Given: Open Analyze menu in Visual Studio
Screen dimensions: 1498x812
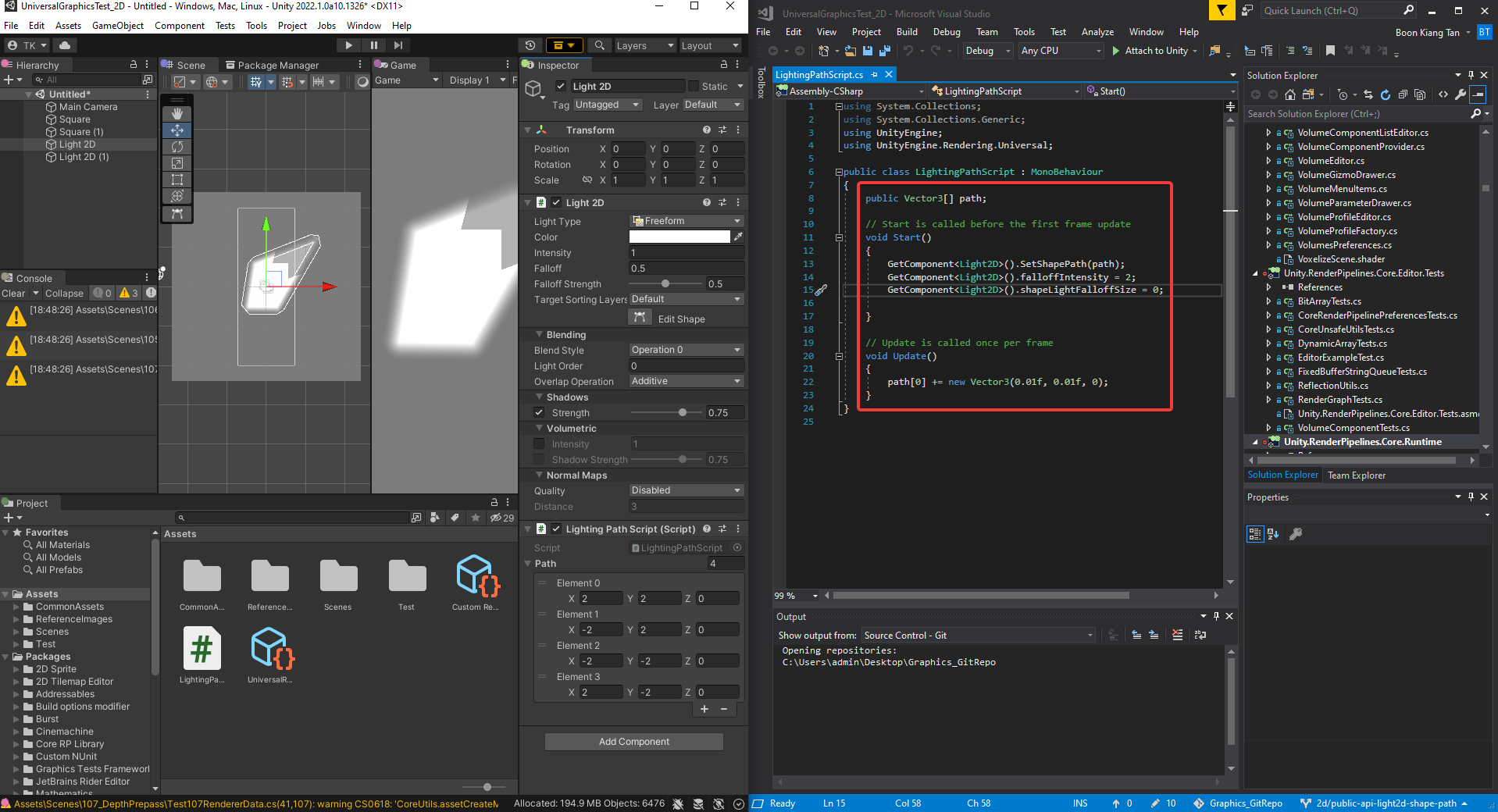Looking at the screenshot, I should pos(1097,32).
